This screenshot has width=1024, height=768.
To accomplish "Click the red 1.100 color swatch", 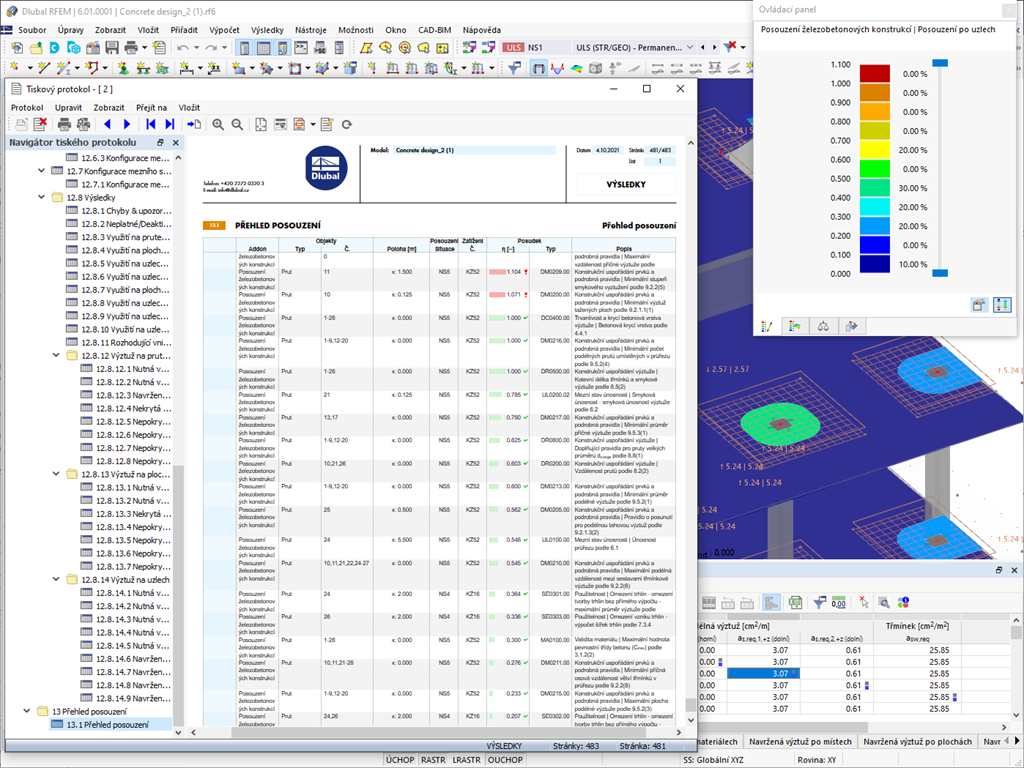I will 874,73.
